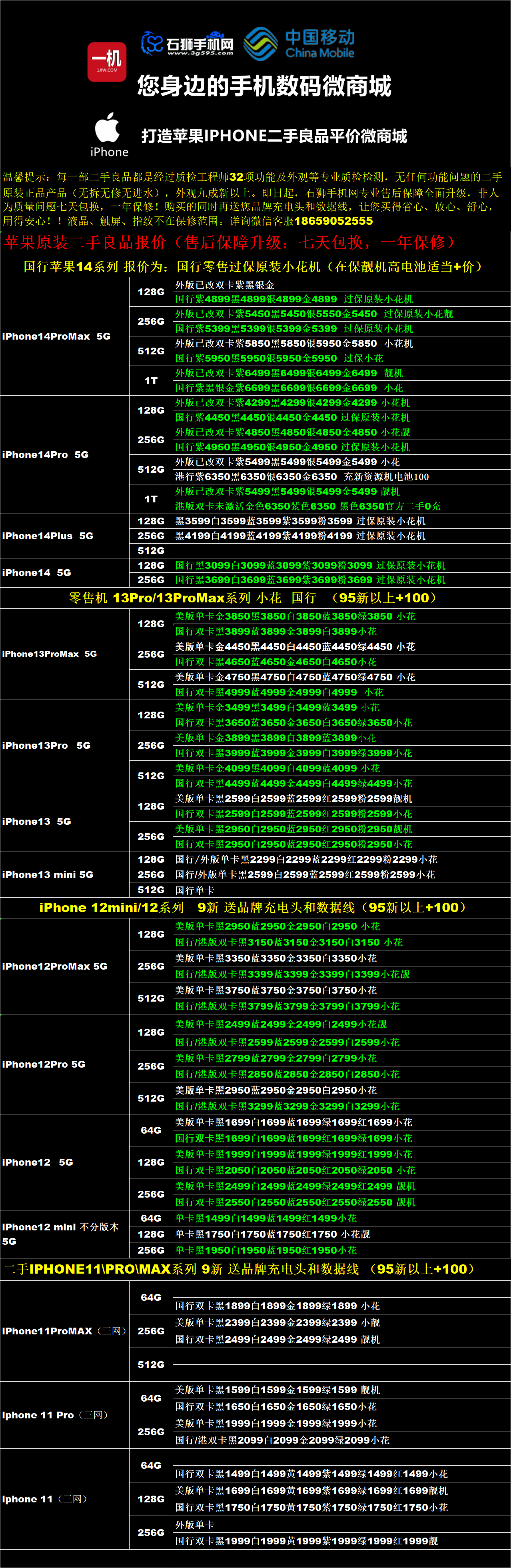Click 外版单卡 in the iphone 11 256G row
The height and width of the screenshot is (1568, 511).
coord(195,1525)
